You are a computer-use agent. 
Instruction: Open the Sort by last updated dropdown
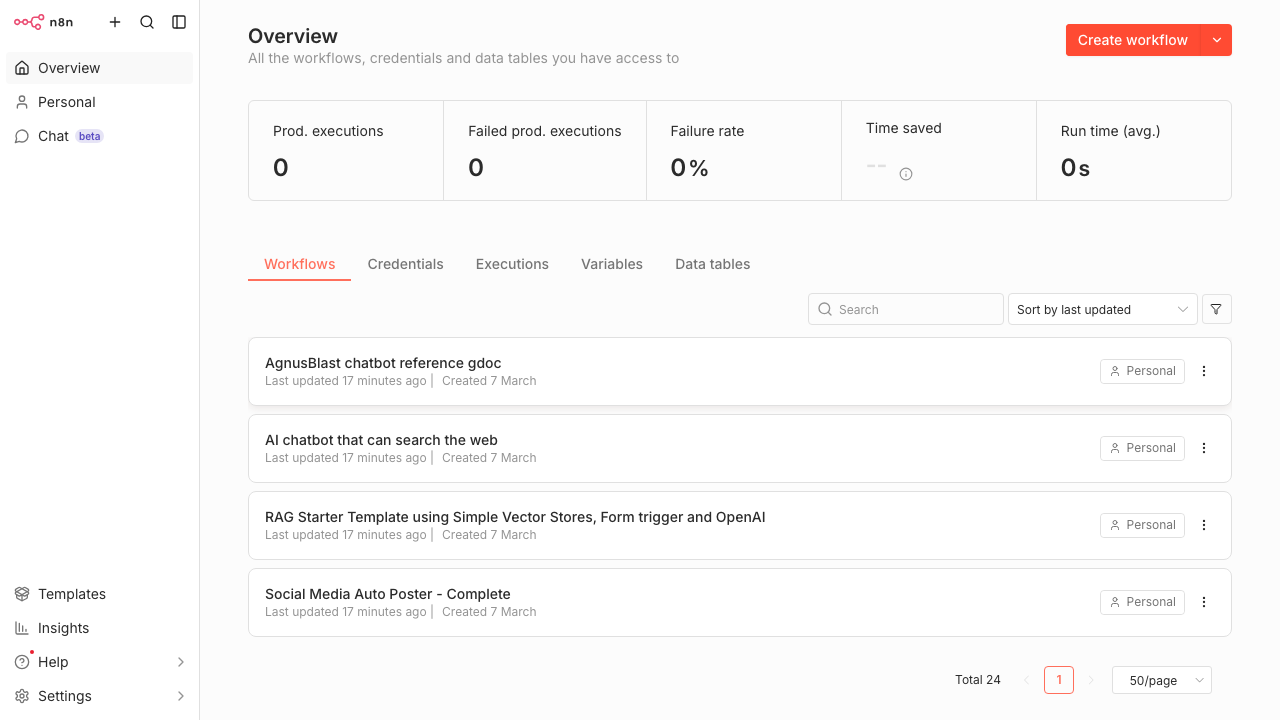[1102, 310]
